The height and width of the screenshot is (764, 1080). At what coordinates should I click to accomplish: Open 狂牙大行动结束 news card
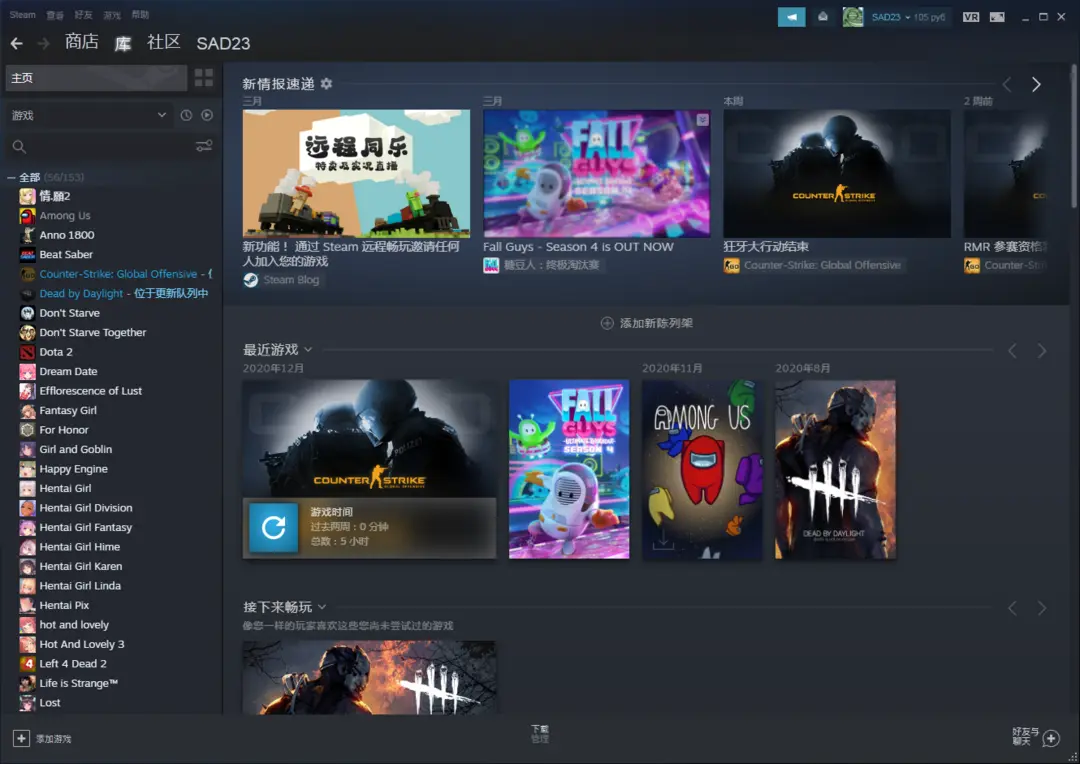837,174
